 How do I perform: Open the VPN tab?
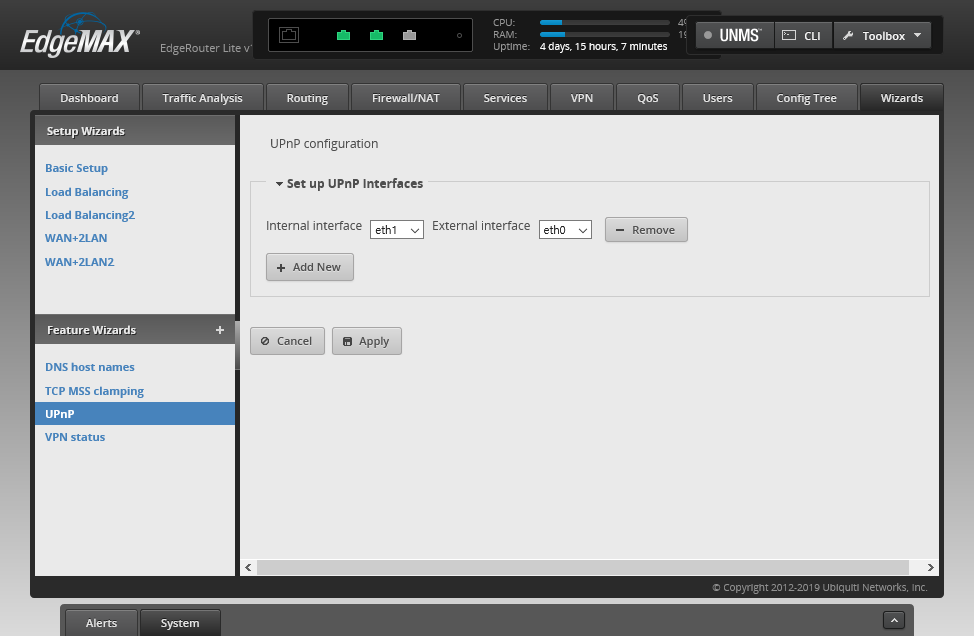581,98
